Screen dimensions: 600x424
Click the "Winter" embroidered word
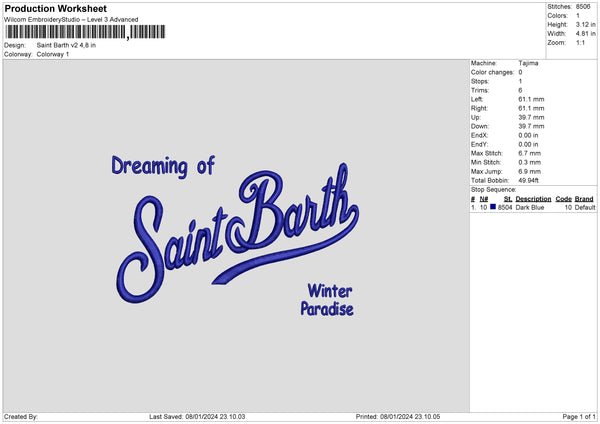point(330,291)
